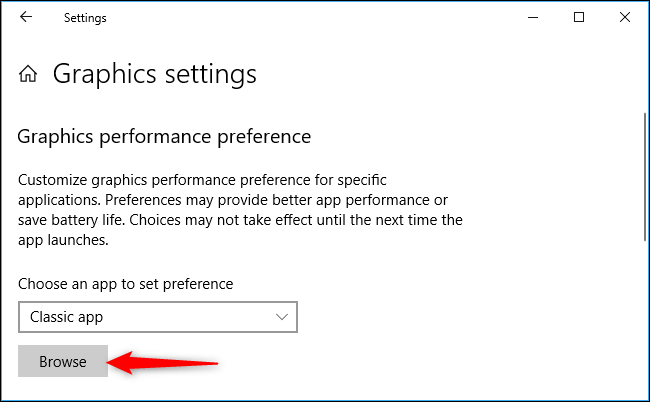The height and width of the screenshot is (402, 650).
Task: Click the Choose an app to set preference label
Action: [x=126, y=284]
